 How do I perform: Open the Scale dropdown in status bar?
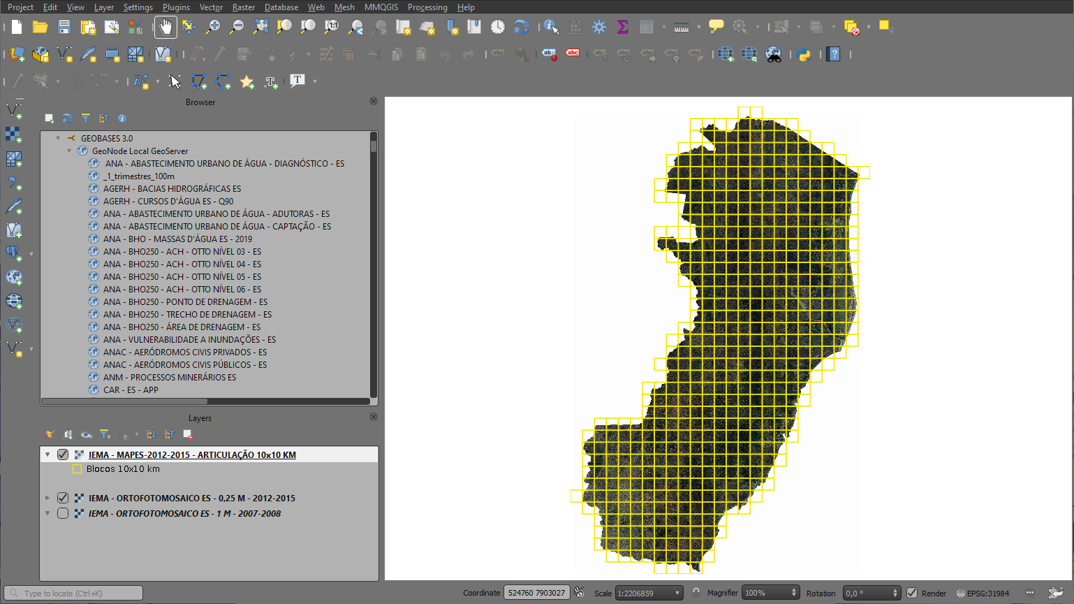pos(677,593)
